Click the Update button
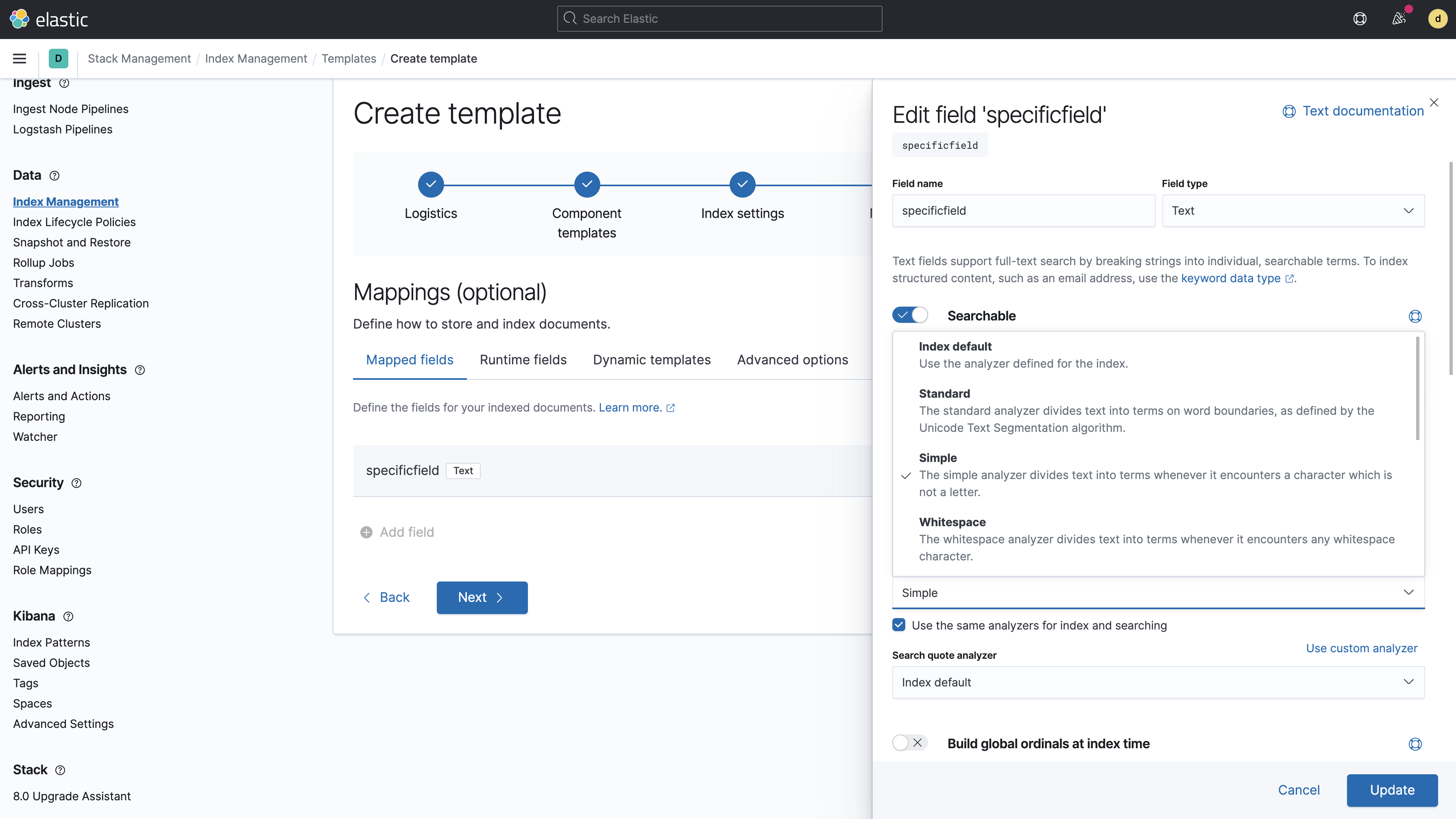 pyautogui.click(x=1392, y=790)
